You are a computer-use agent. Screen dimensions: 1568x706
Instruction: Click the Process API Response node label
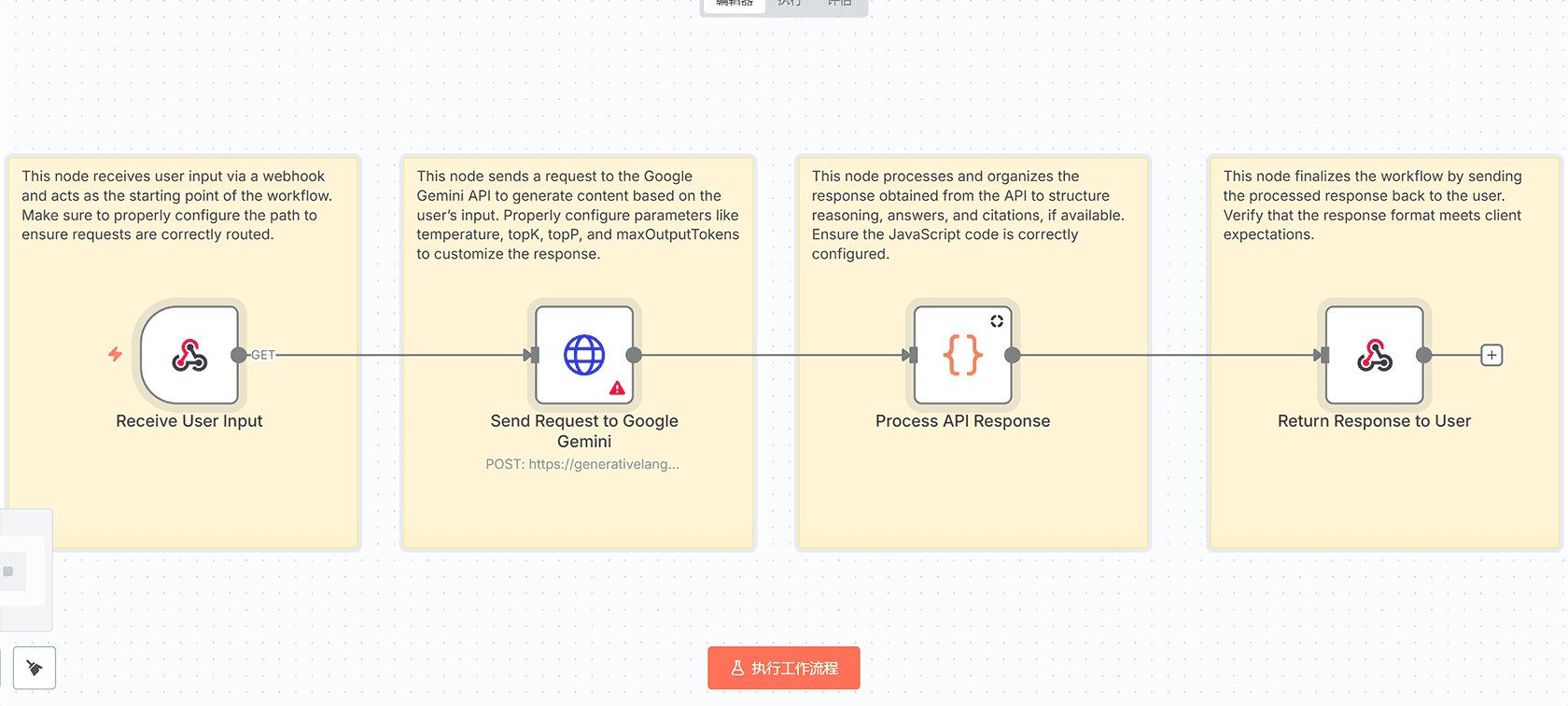tap(962, 421)
